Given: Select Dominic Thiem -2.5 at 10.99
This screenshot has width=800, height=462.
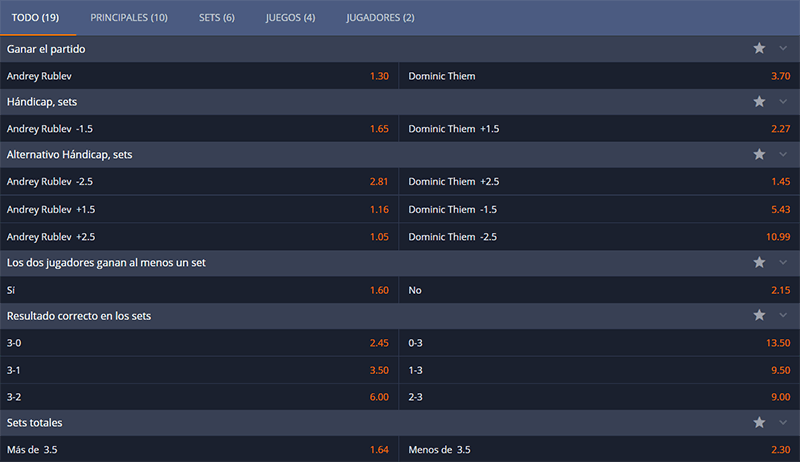Looking at the screenshot, I should [599, 237].
